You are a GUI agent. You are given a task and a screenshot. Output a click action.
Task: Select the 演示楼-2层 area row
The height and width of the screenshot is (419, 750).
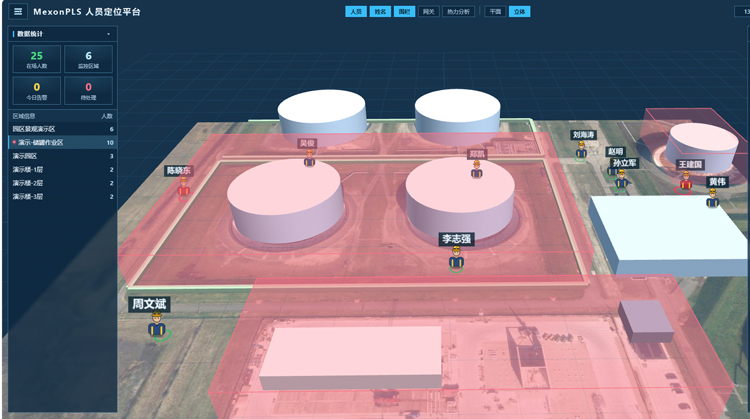pos(63,183)
